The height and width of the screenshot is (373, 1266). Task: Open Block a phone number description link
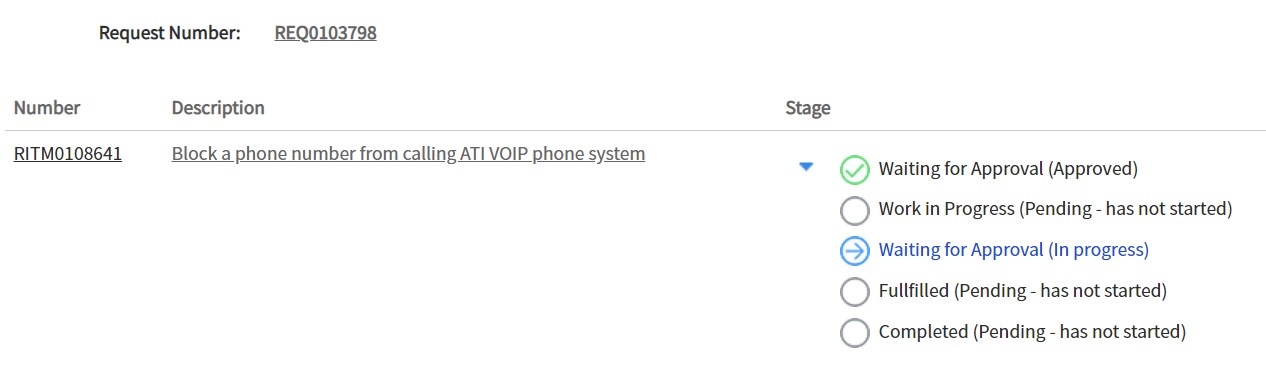pos(408,154)
